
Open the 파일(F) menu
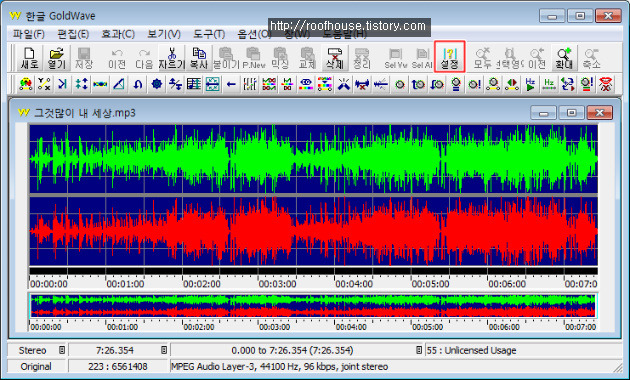(29, 34)
